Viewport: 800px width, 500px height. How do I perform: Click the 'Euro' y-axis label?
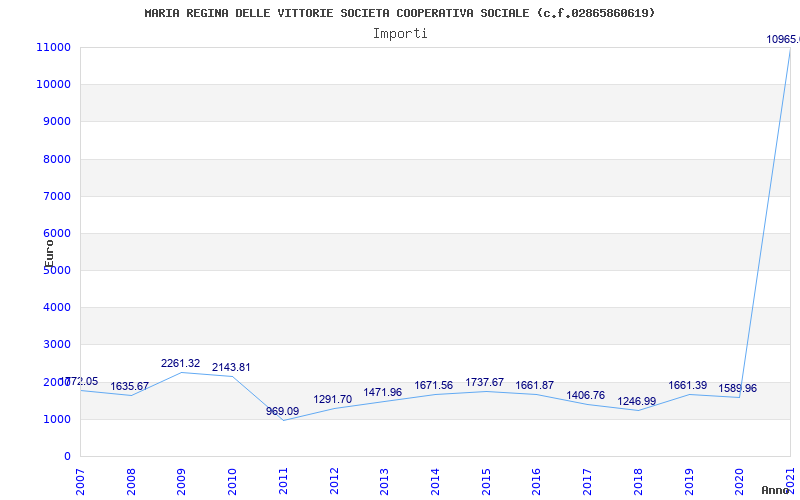(x=49, y=254)
